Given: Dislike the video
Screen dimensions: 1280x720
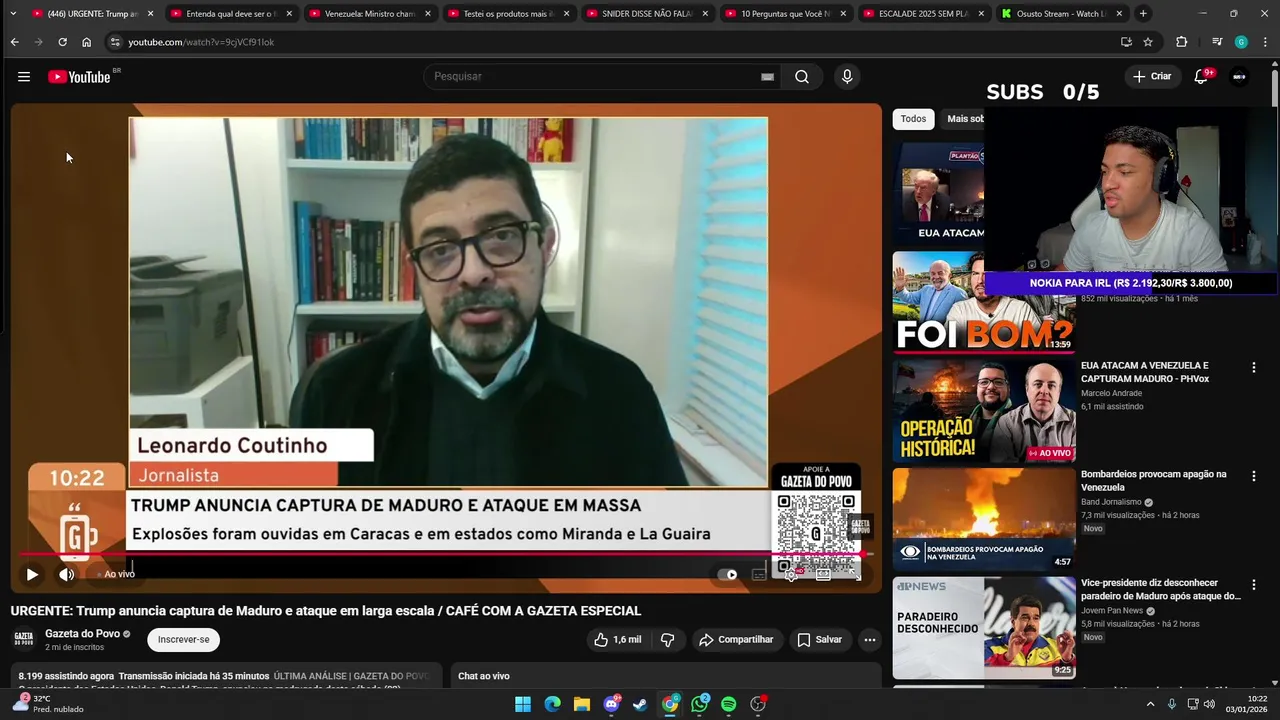Looking at the screenshot, I should pos(668,640).
